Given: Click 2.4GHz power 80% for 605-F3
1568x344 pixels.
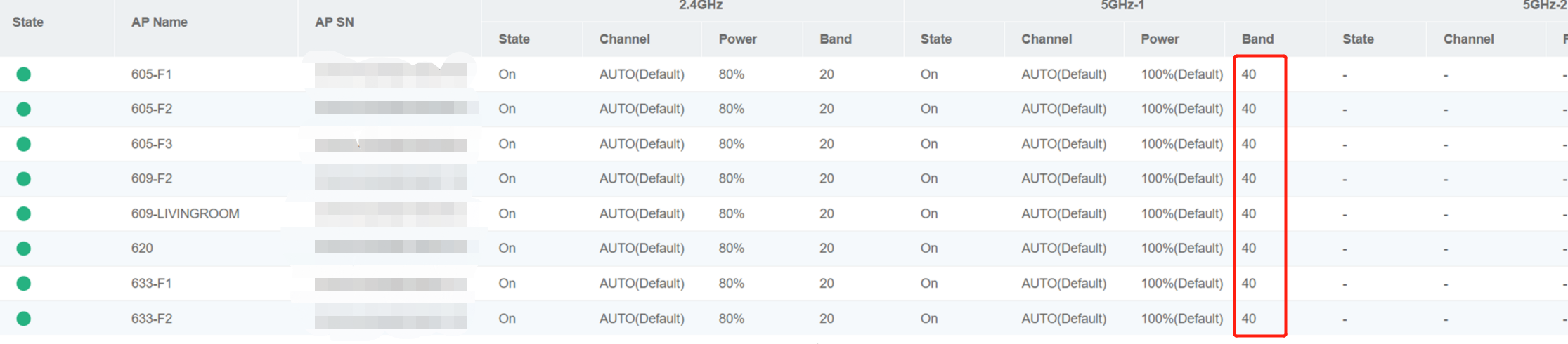Looking at the screenshot, I should 731,144.
